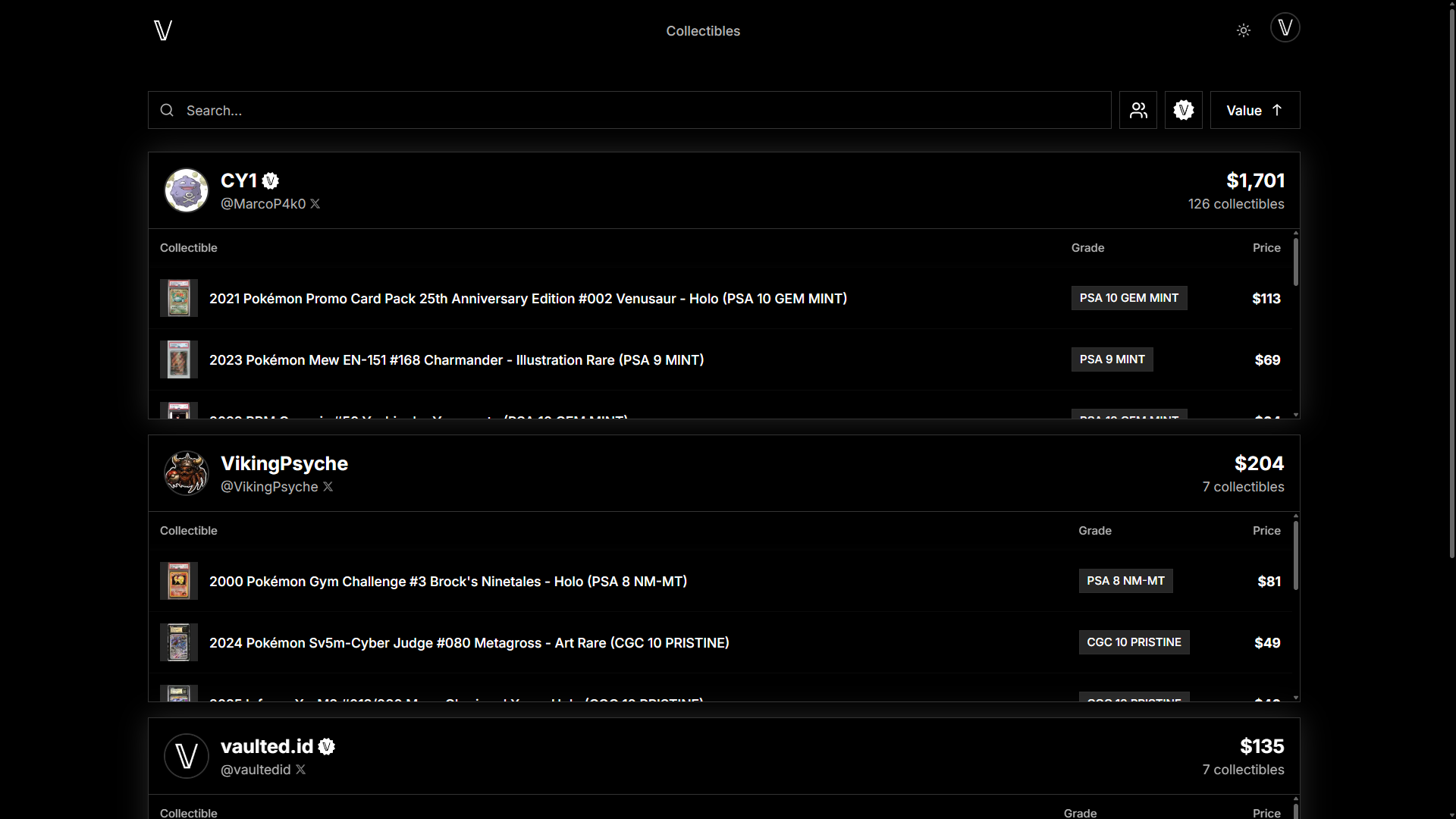The image size is (1456, 819).
Task: Click the users filter icon beside the search bar
Action: coord(1137,110)
